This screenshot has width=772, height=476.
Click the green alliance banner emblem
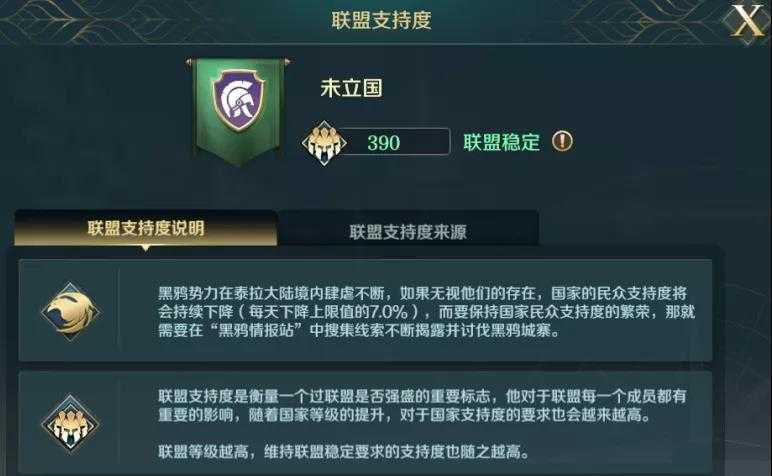click(x=238, y=111)
